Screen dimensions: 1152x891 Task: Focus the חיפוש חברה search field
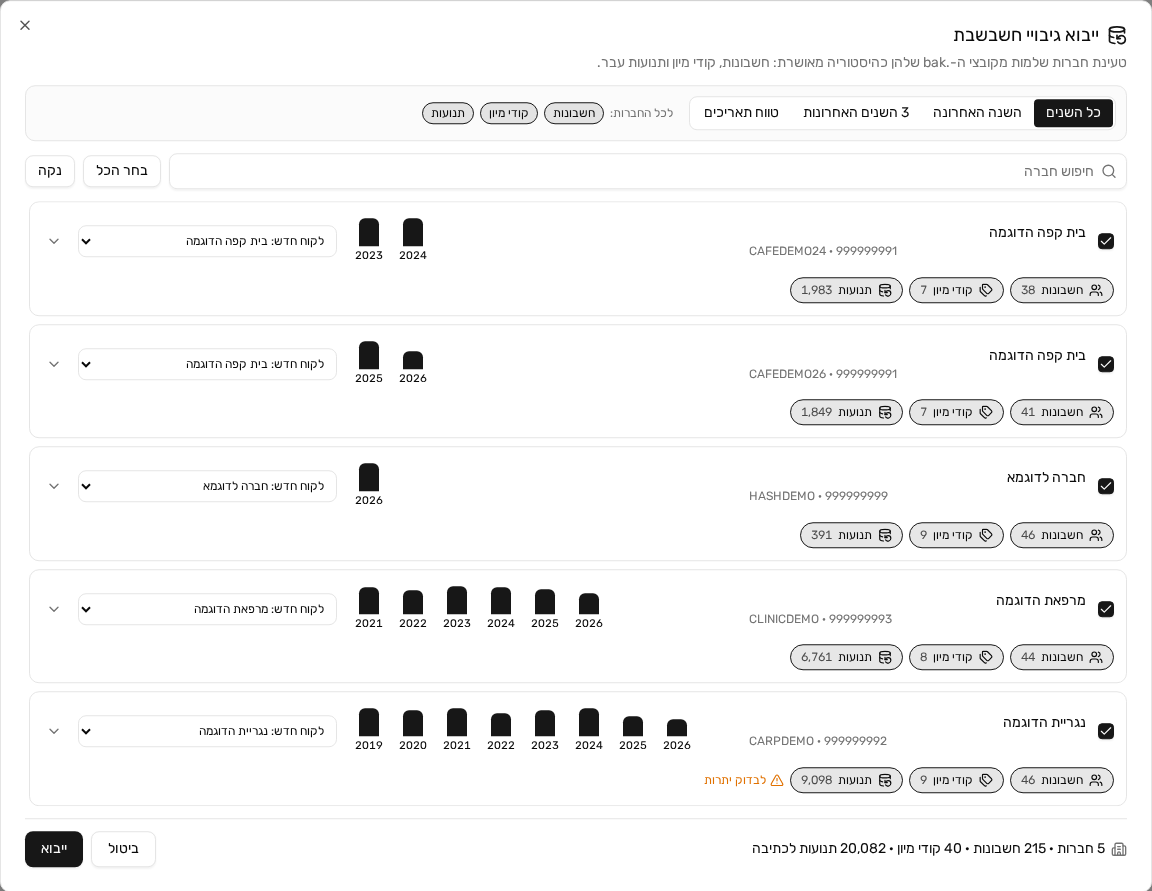(647, 171)
